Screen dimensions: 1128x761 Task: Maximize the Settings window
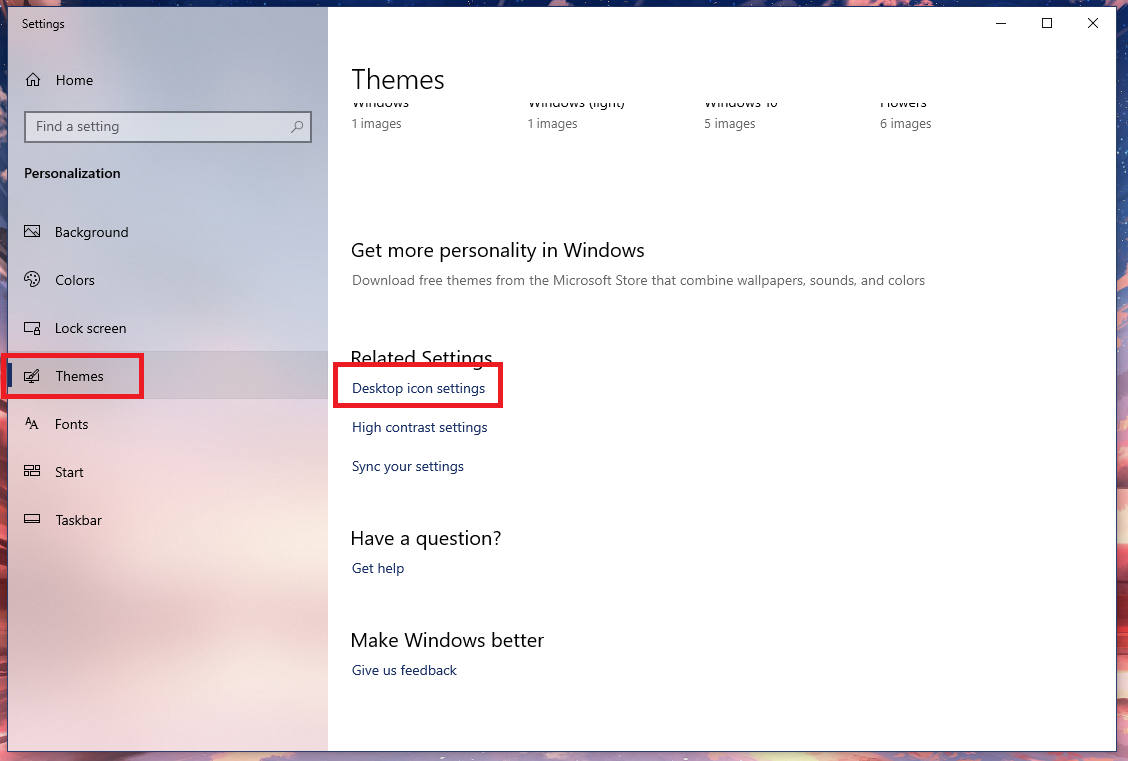click(1047, 24)
